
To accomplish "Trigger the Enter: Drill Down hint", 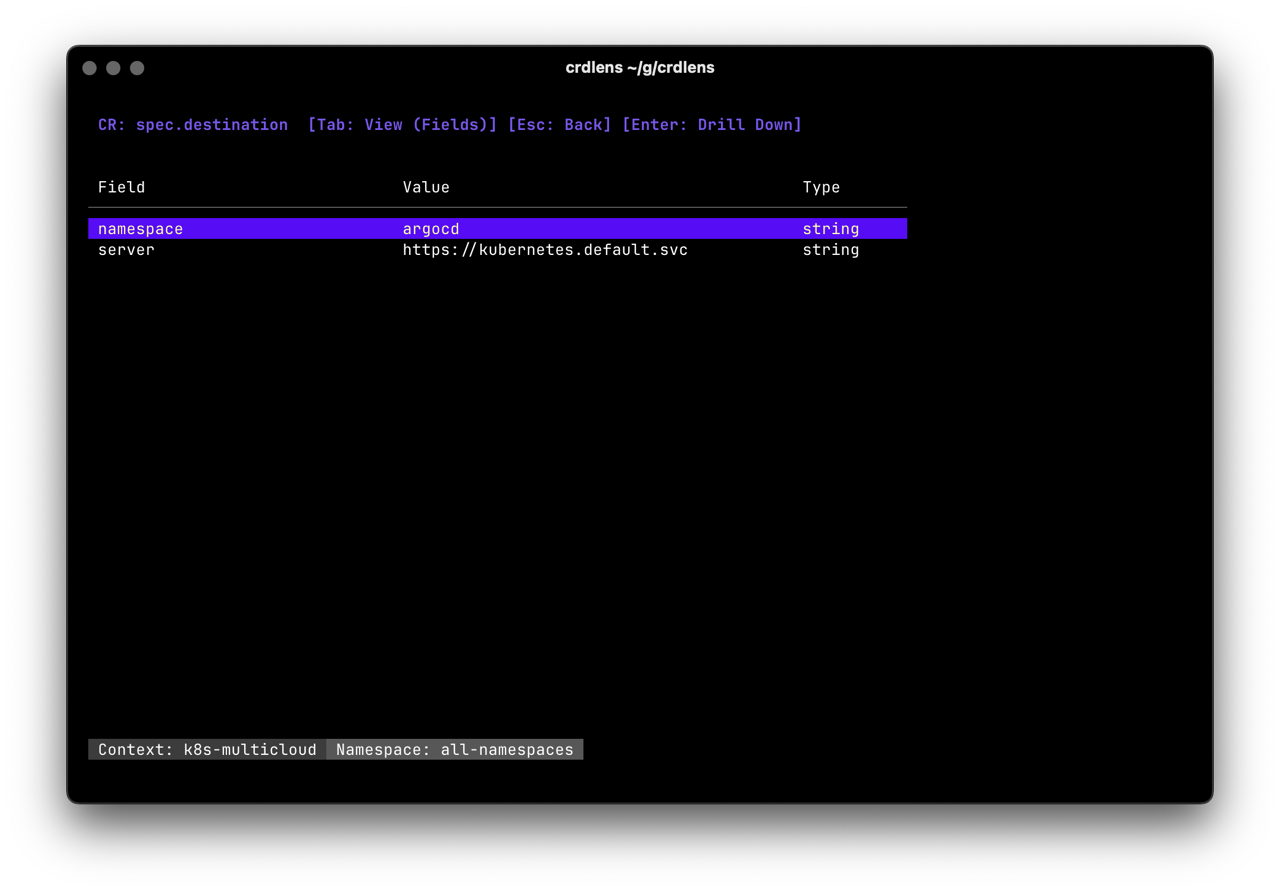I will 711,124.
